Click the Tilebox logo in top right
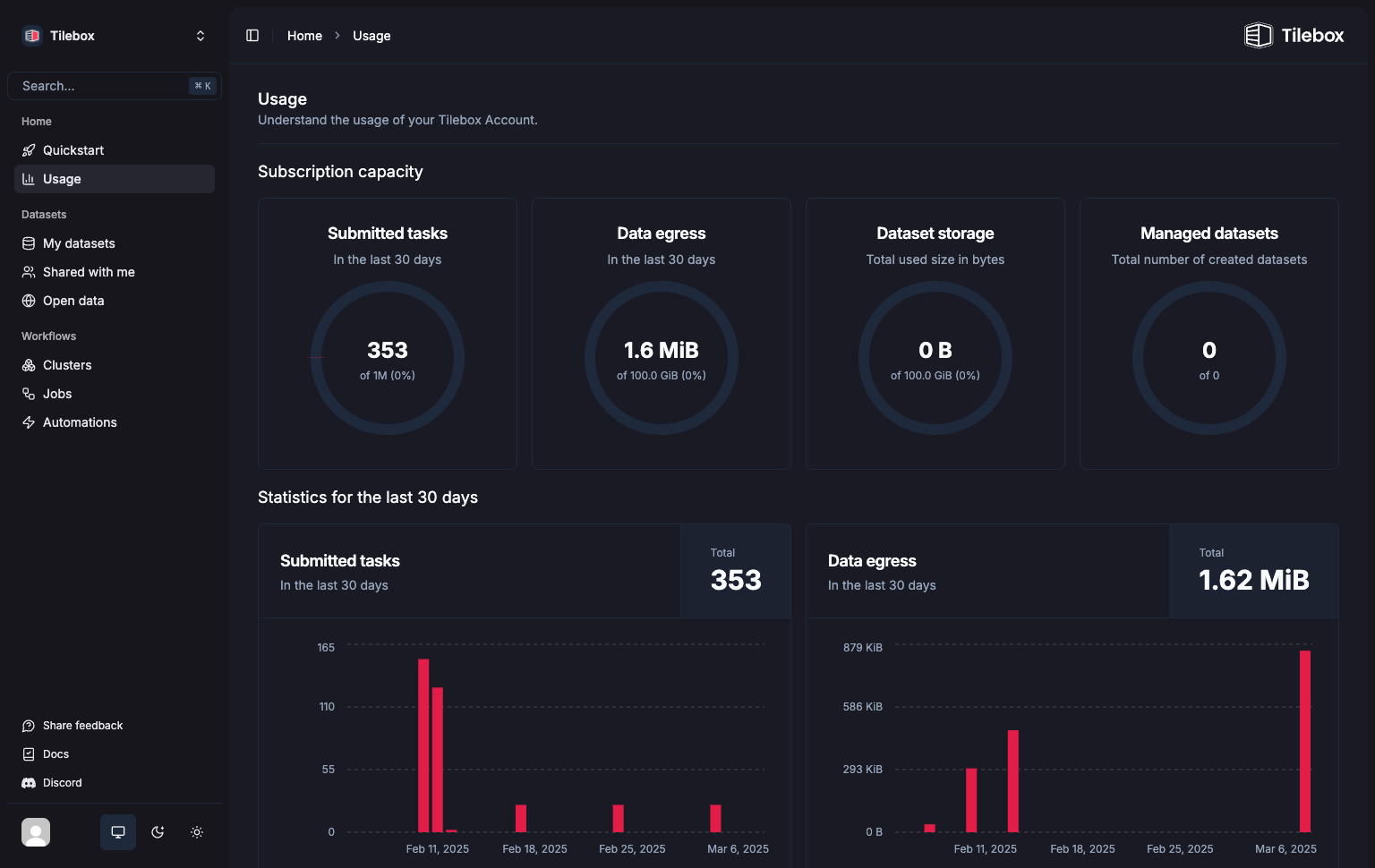 tap(1294, 36)
